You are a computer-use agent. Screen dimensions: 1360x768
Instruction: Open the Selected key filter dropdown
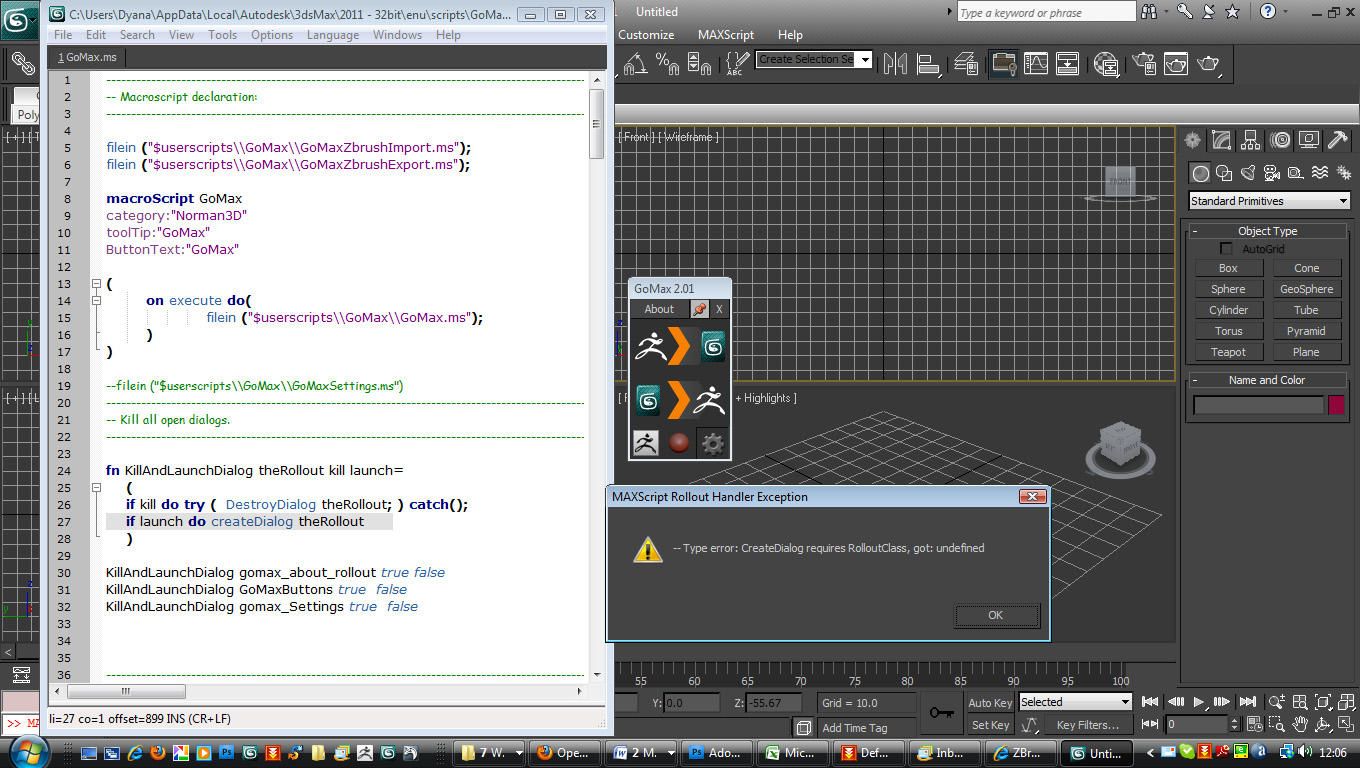[1075, 702]
